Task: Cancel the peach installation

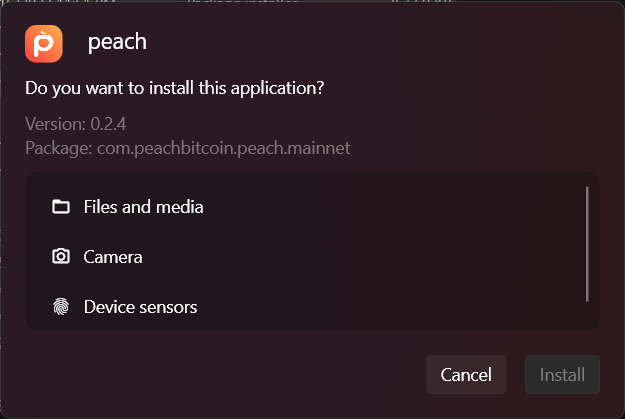Action: coord(466,375)
